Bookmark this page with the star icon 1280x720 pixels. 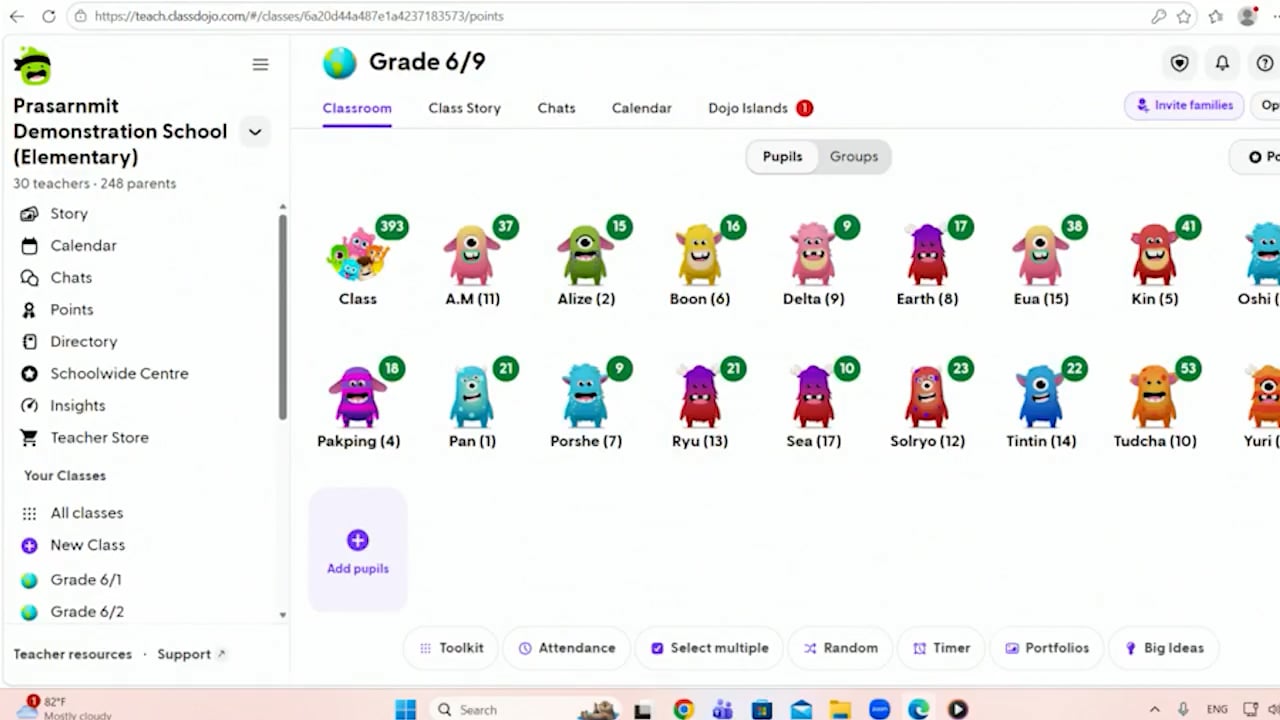[1184, 16]
